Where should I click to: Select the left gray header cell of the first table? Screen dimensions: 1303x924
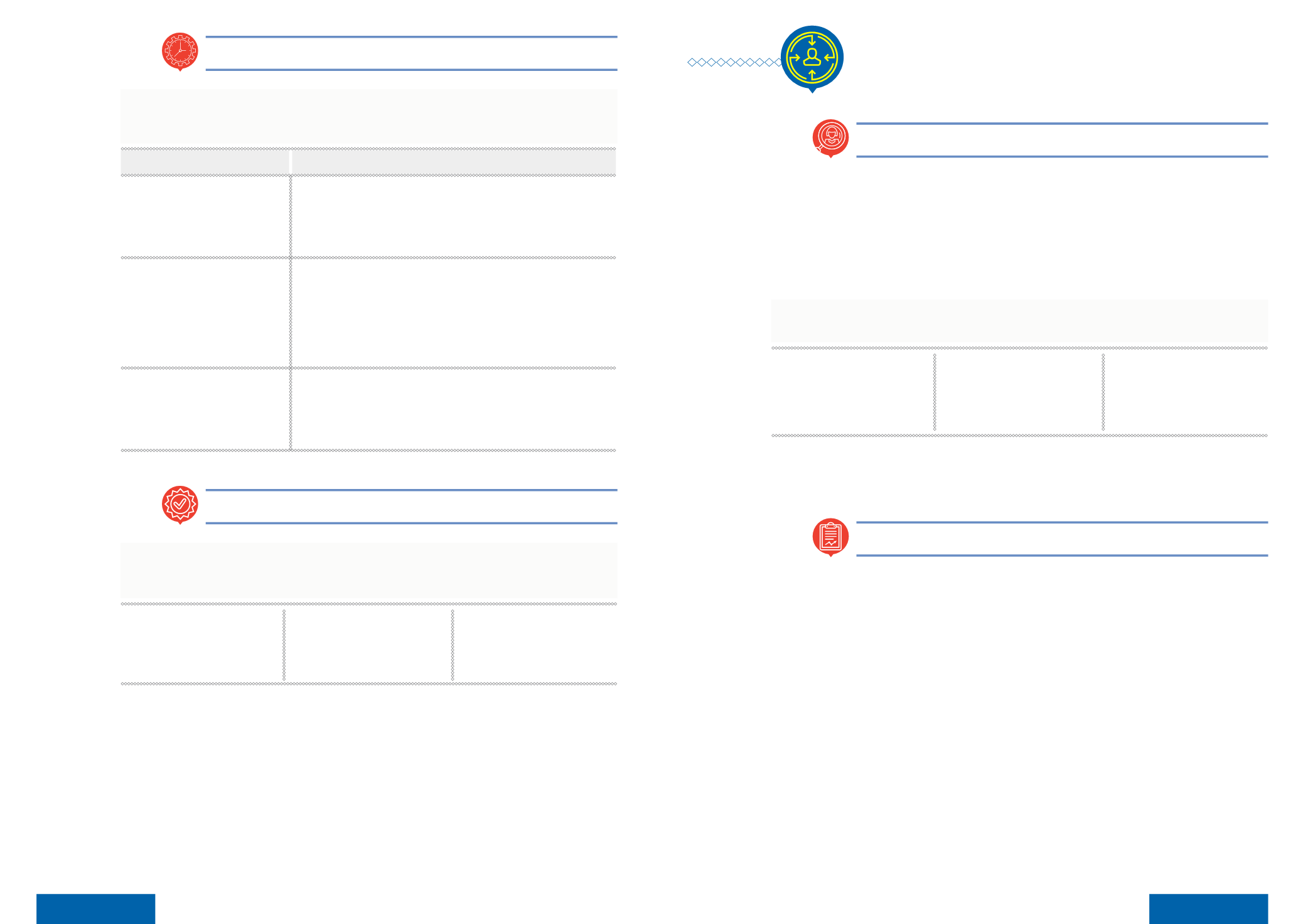pyautogui.click(x=205, y=162)
